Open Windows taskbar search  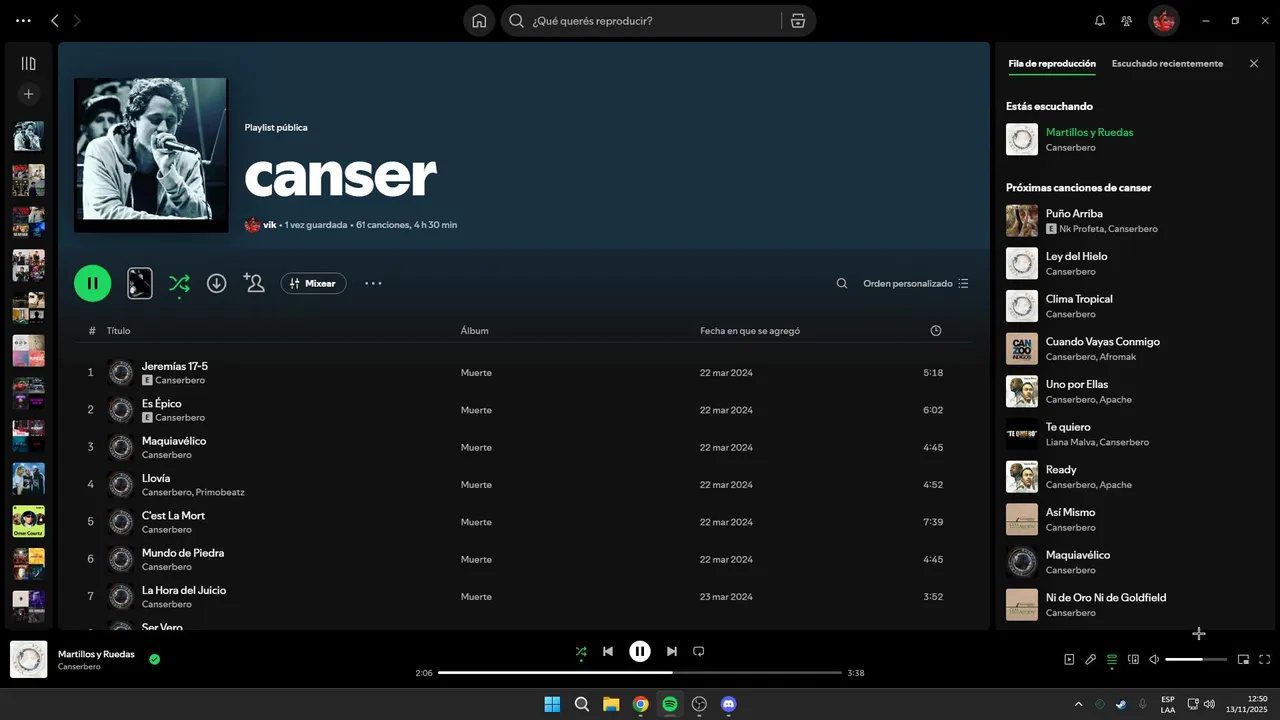(x=582, y=704)
